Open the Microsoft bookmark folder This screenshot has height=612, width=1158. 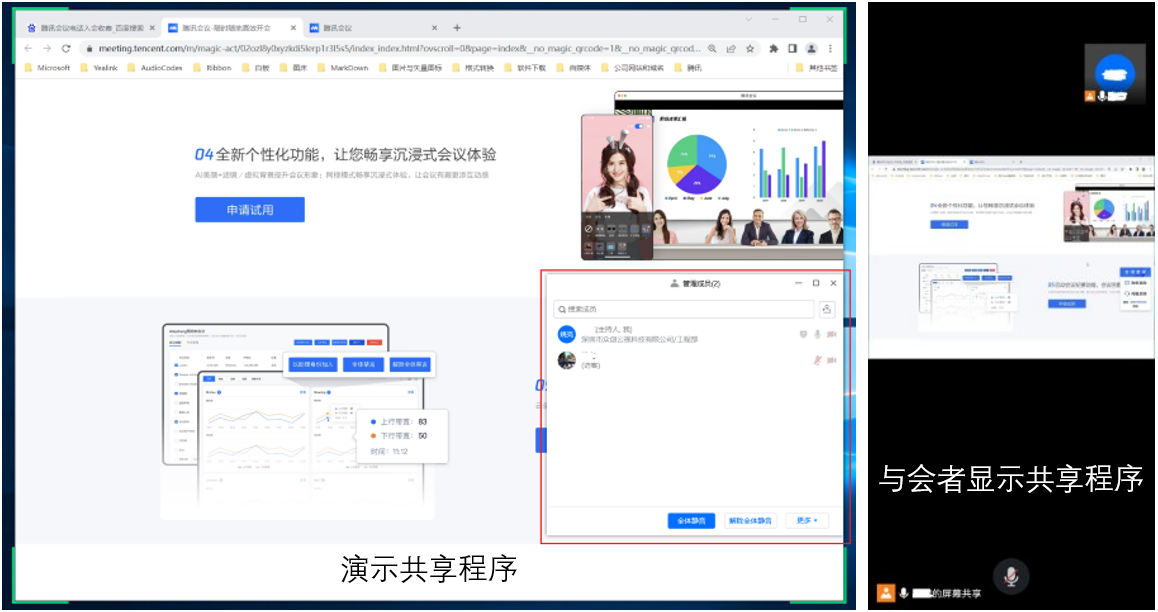[x=47, y=68]
